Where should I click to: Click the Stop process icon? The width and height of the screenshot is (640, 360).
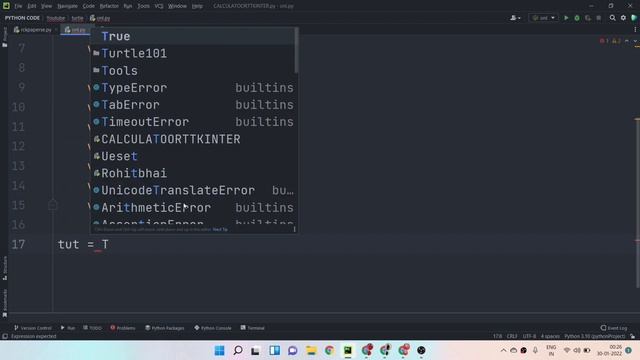[x=599, y=18]
